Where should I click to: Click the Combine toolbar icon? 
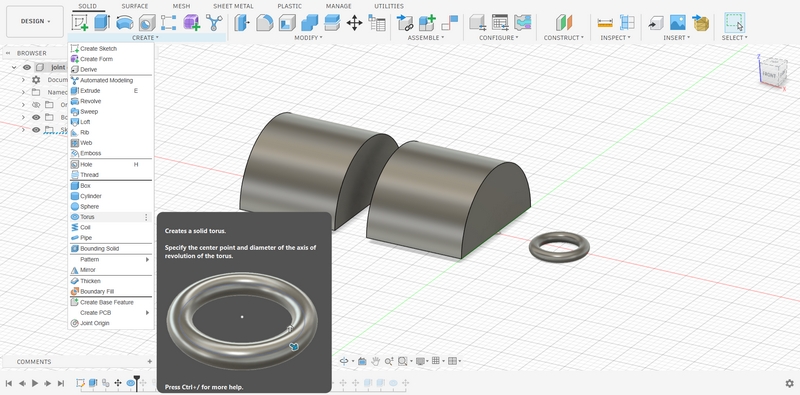point(309,22)
